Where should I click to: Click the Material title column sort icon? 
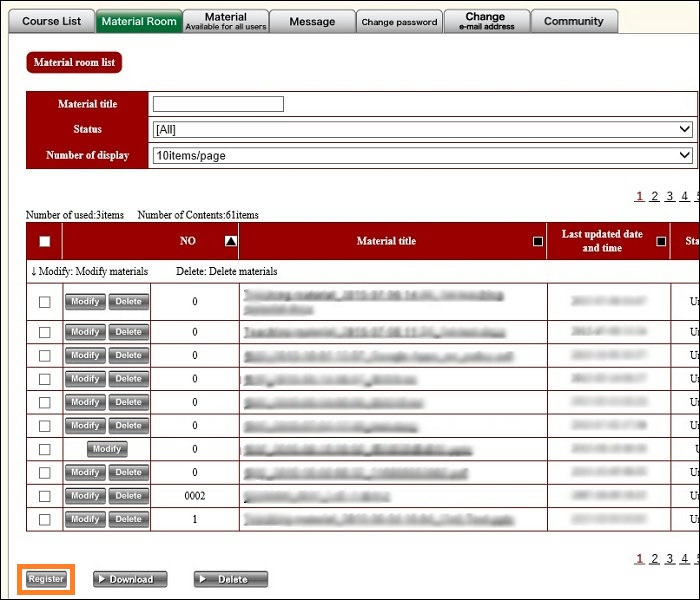[538, 241]
